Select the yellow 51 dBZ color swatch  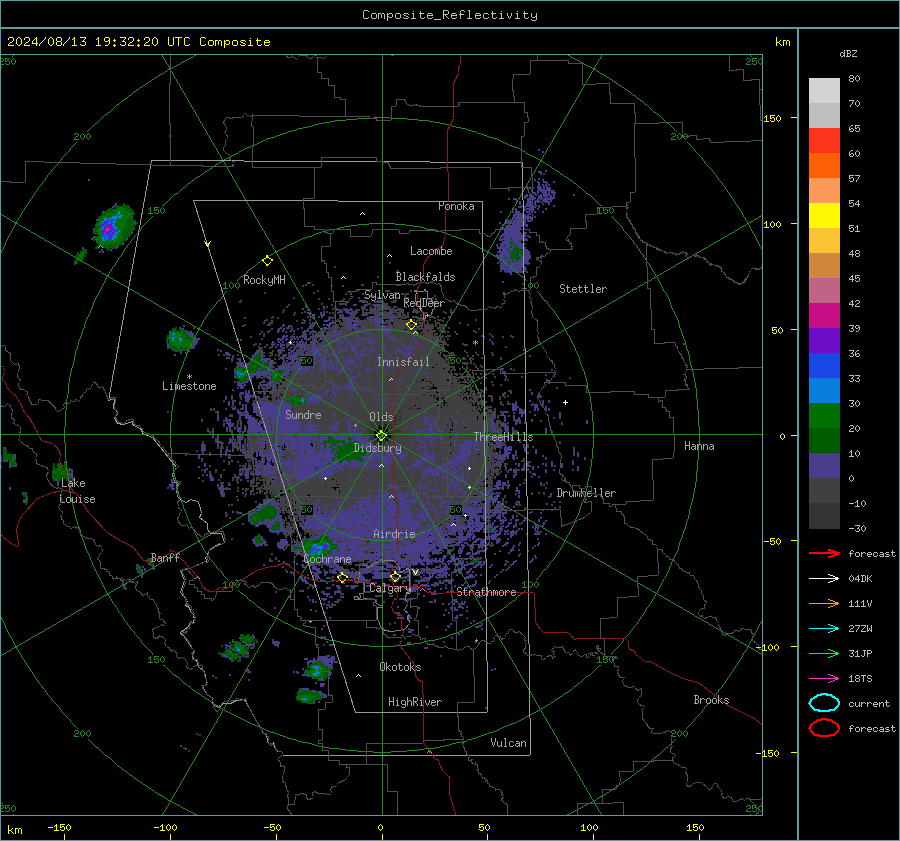click(x=824, y=215)
